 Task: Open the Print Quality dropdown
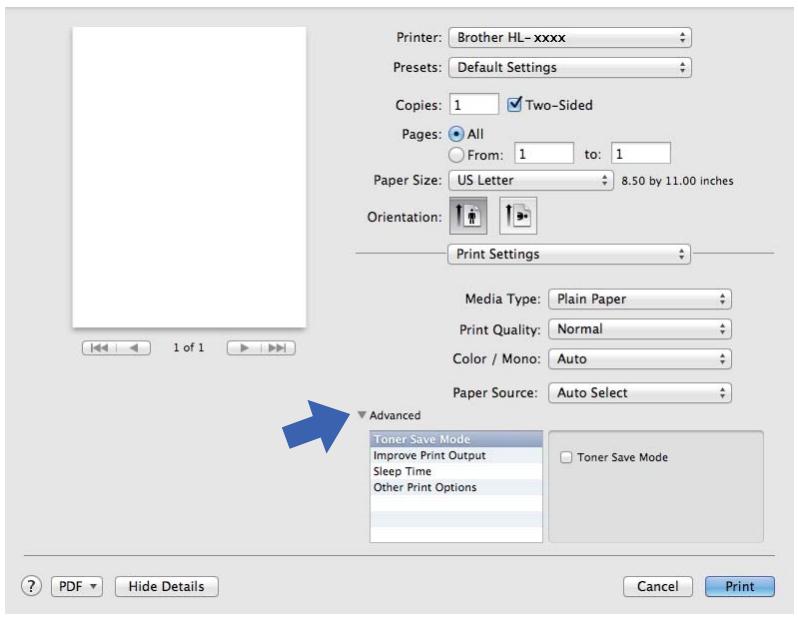coord(640,329)
